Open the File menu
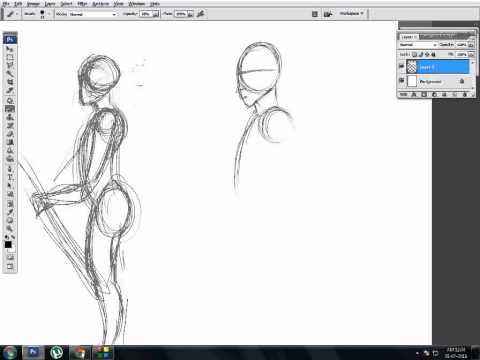This screenshot has height=360, width=480. (6, 4)
